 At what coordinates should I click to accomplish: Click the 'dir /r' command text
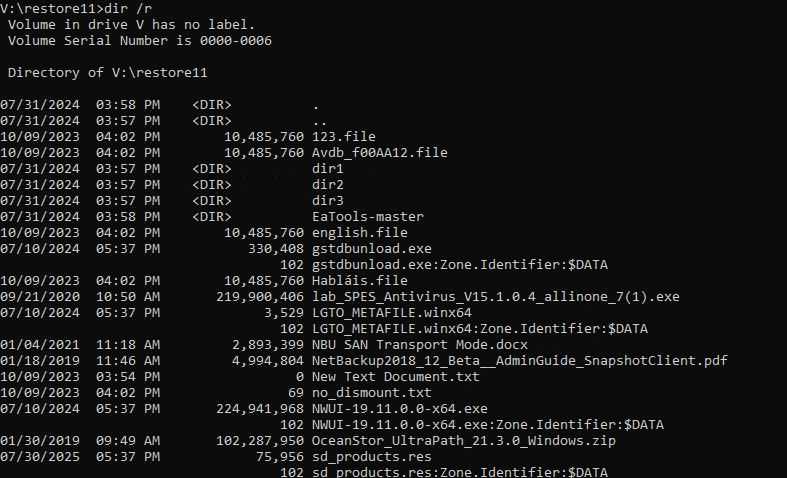(128, 9)
